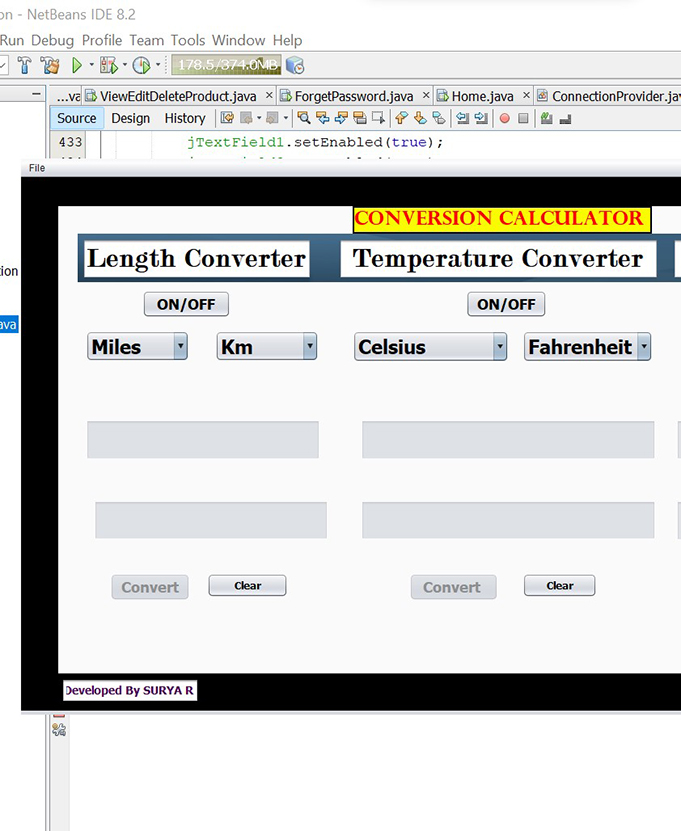Click Clear under Temperature Converter

(x=560, y=586)
